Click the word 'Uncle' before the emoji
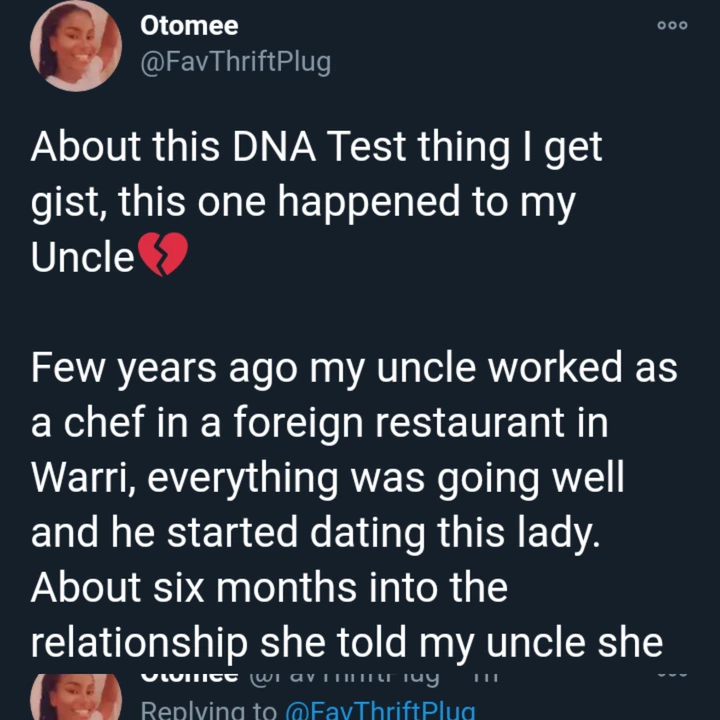Image resolution: width=720 pixels, height=720 pixels. (x=83, y=256)
